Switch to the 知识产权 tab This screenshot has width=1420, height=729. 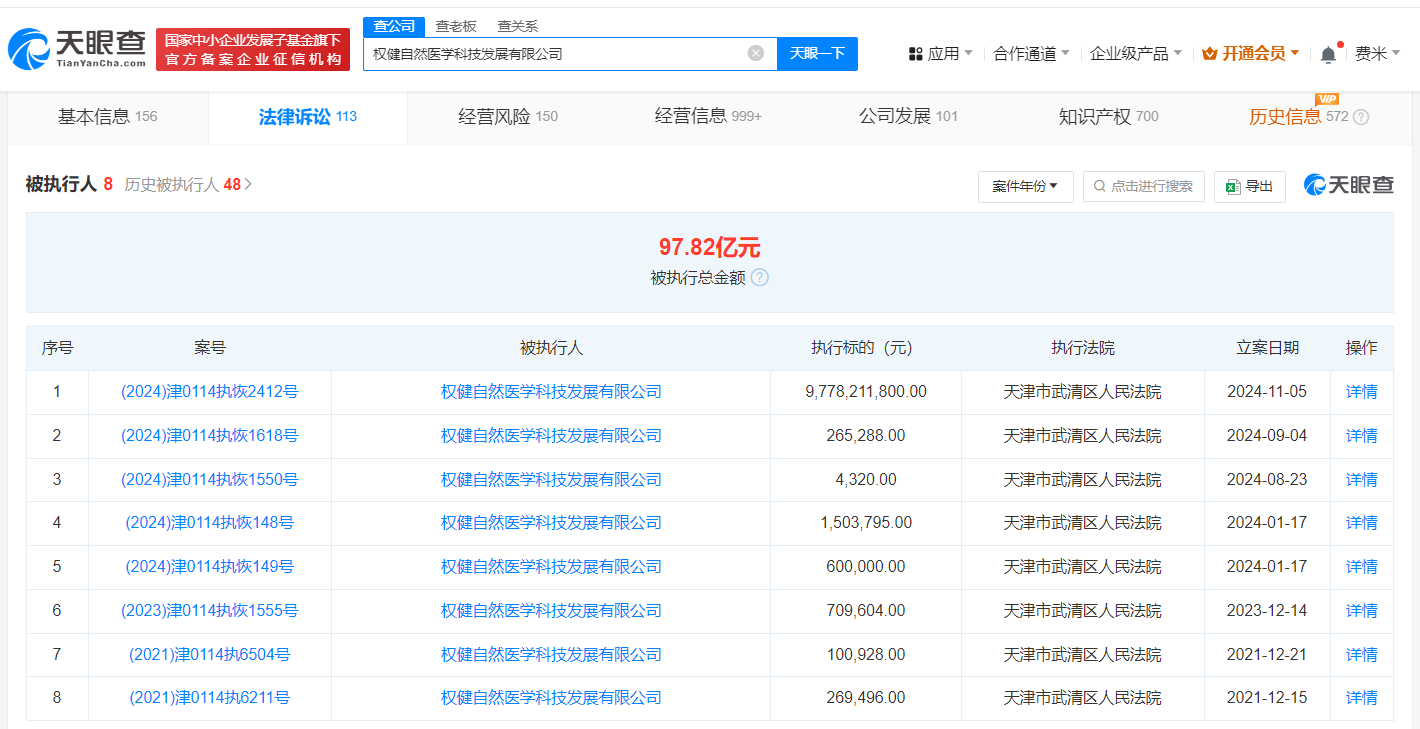[1107, 117]
